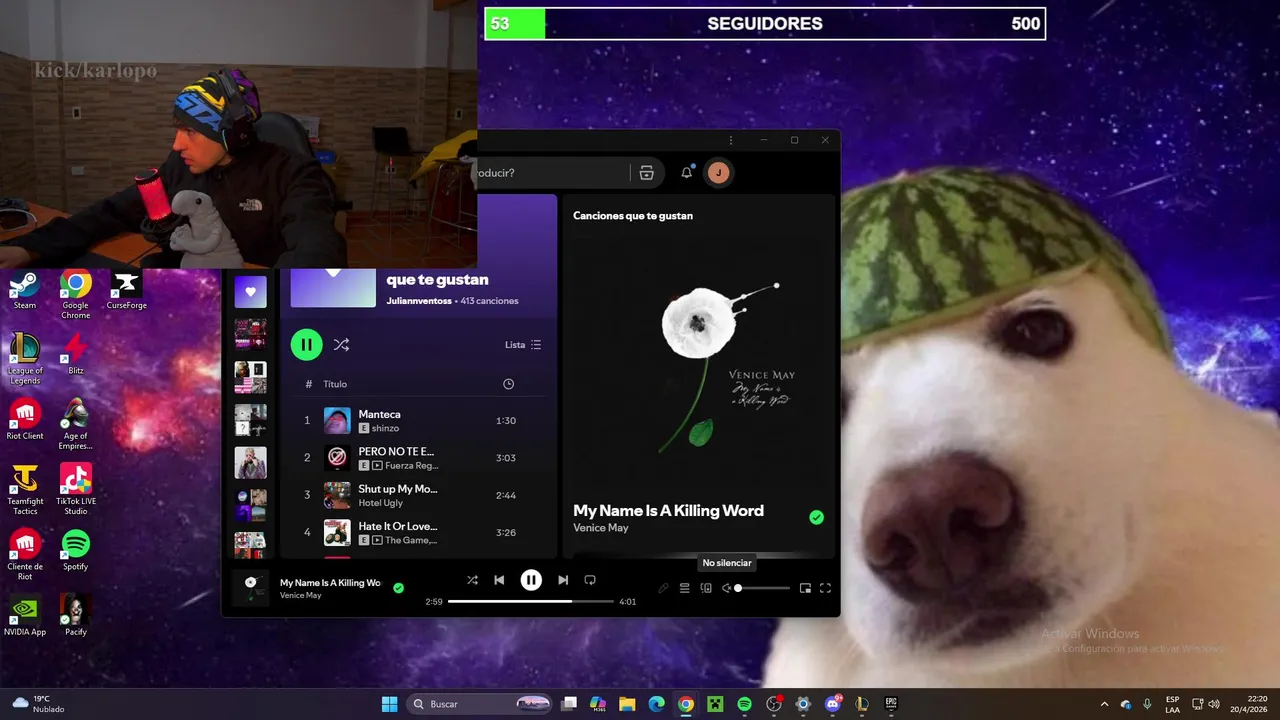Screen dimensions: 1280x720
Task: Open the third playlist cover in Spotify sidebar
Action: (250, 377)
